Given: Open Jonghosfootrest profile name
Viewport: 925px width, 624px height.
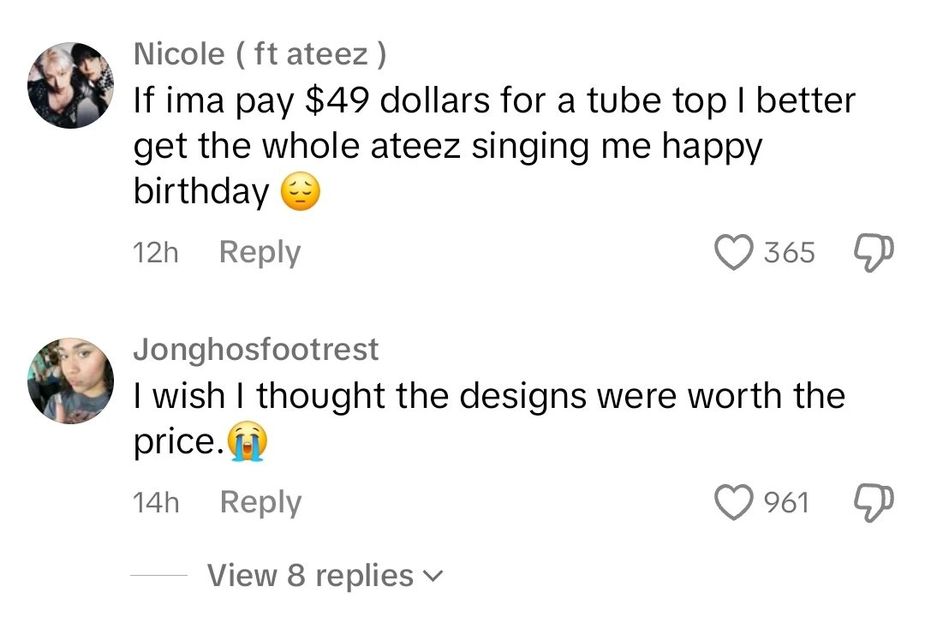Looking at the screenshot, I should pyautogui.click(x=256, y=349).
